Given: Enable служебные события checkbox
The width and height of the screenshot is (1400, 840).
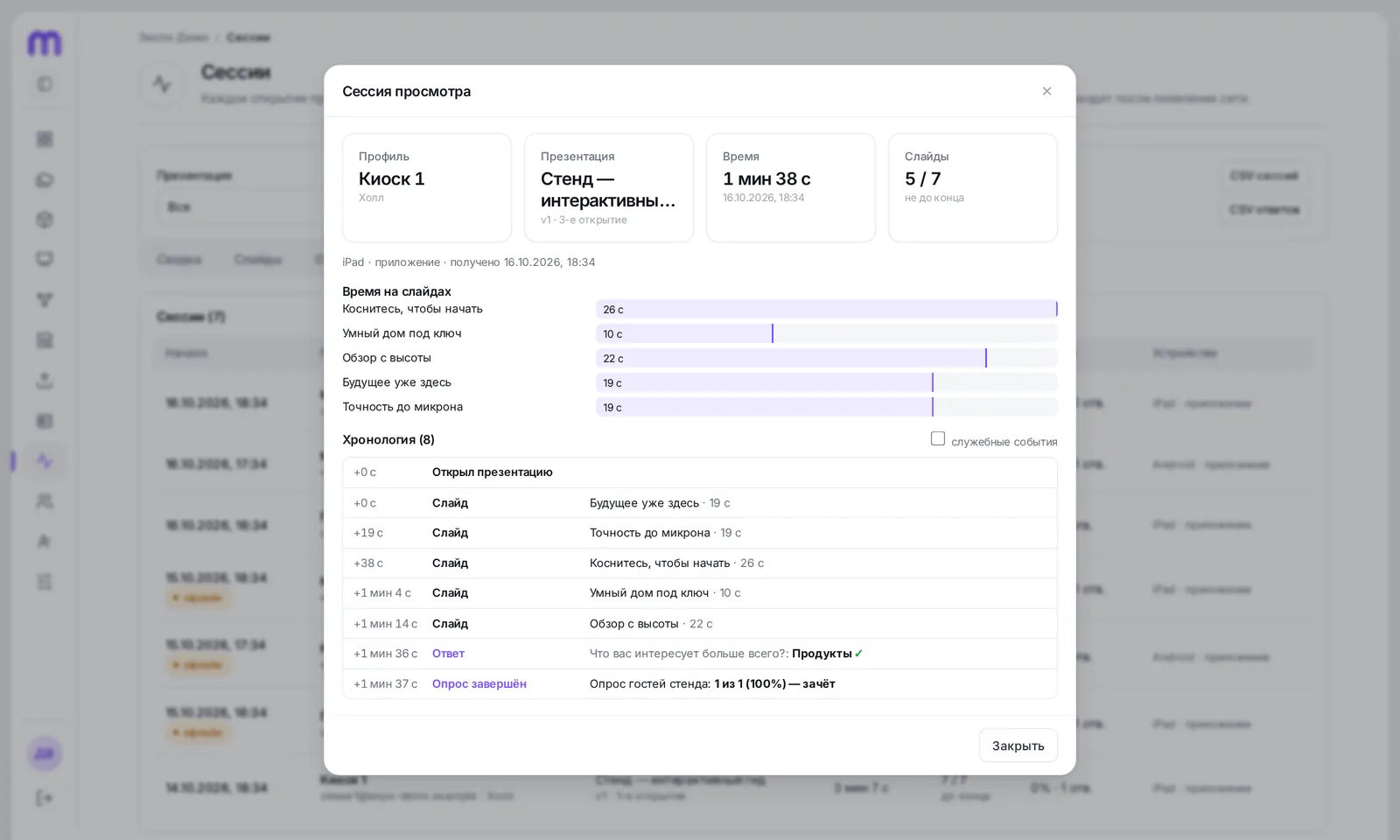Looking at the screenshot, I should point(938,439).
